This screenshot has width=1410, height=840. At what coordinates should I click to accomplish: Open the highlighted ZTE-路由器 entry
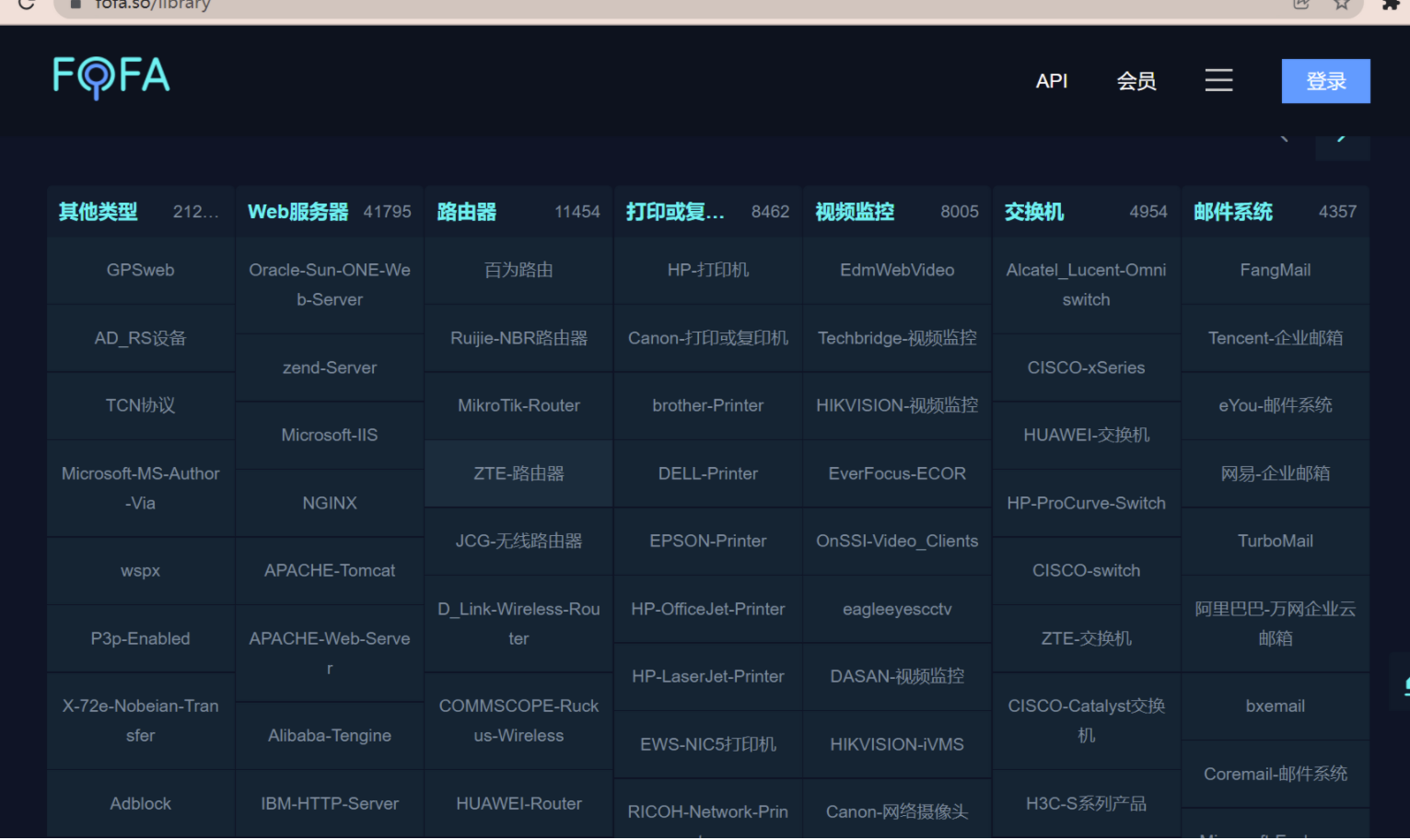click(519, 474)
